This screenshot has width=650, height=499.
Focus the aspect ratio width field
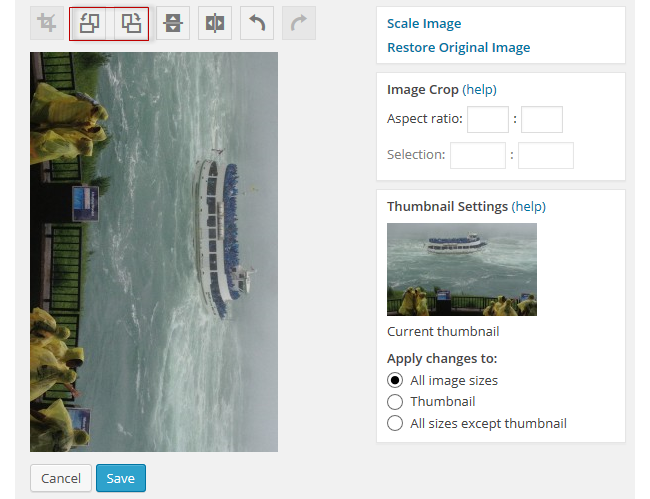click(x=488, y=119)
